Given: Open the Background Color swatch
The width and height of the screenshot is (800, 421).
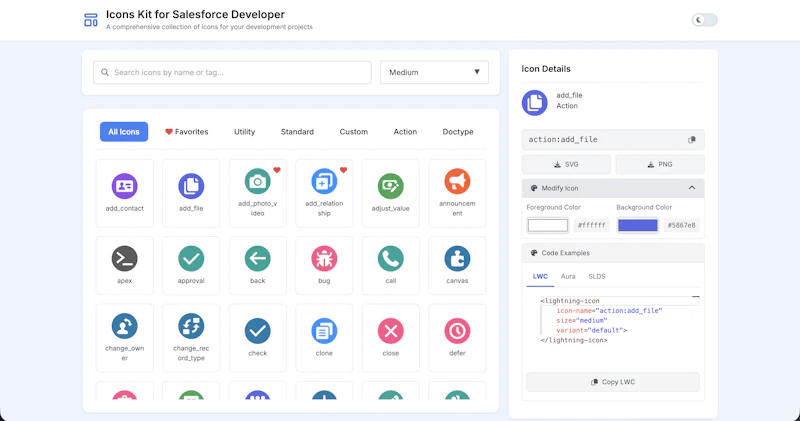Looking at the screenshot, I should coord(638,225).
